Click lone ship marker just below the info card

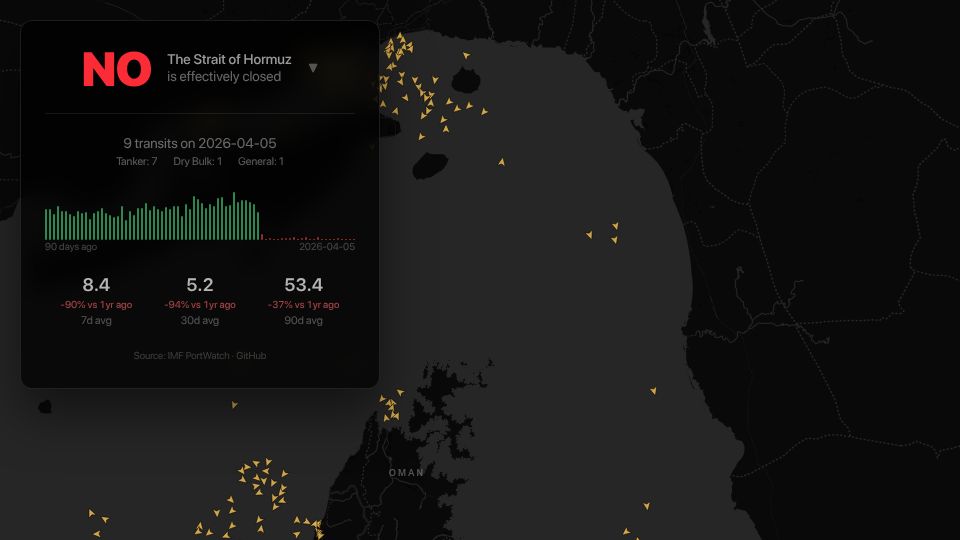click(x=234, y=405)
